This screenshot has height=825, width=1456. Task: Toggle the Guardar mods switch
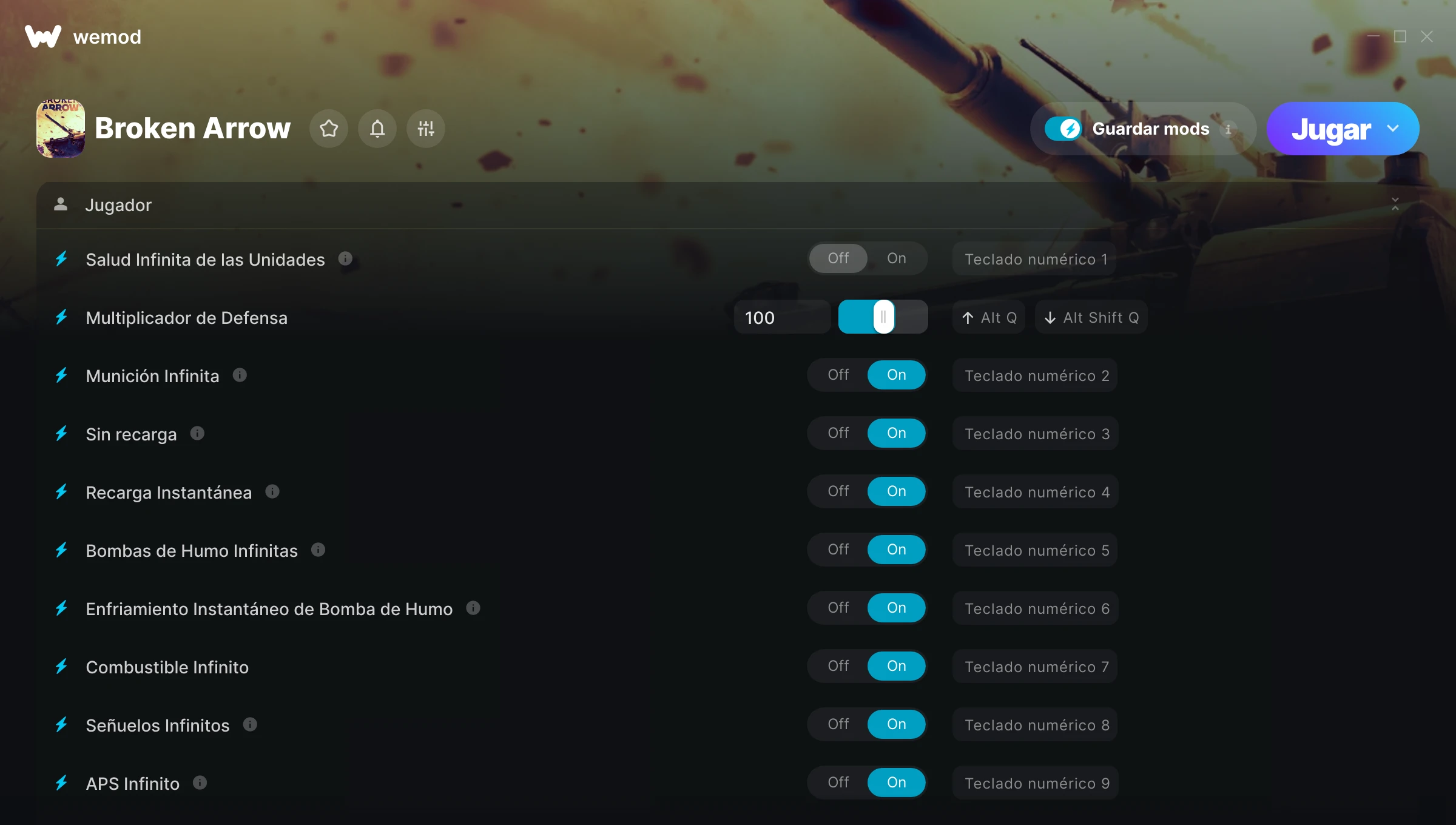[1063, 129]
